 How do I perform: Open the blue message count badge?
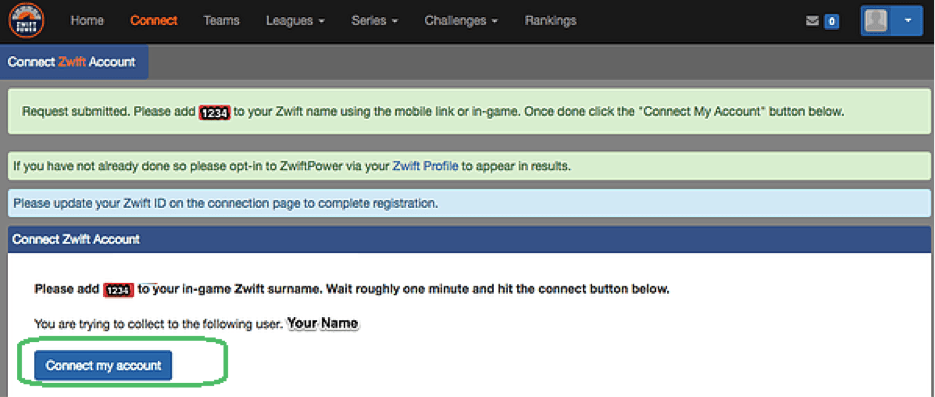pos(831,21)
